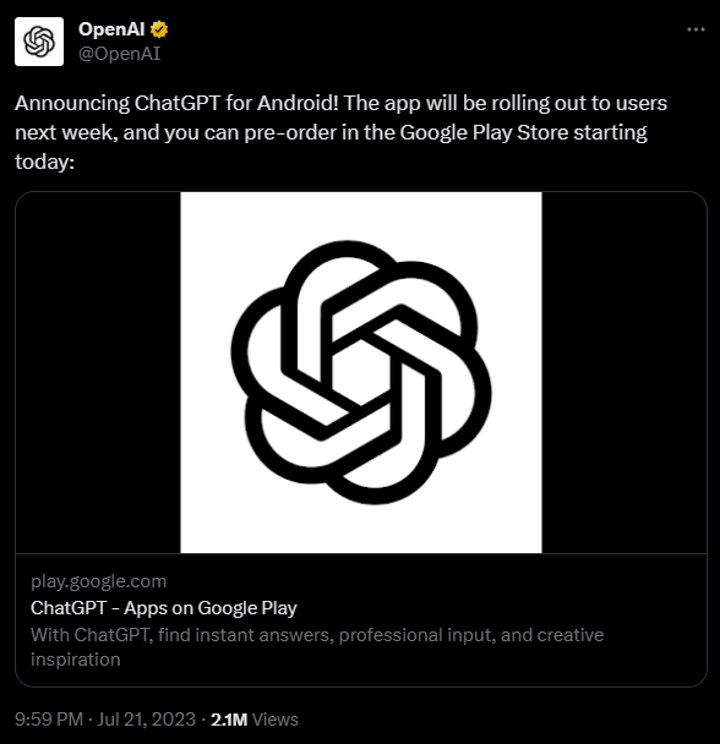Click the OpenAI profile avatar
The image size is (720, 744).
(x=38, y=41)
